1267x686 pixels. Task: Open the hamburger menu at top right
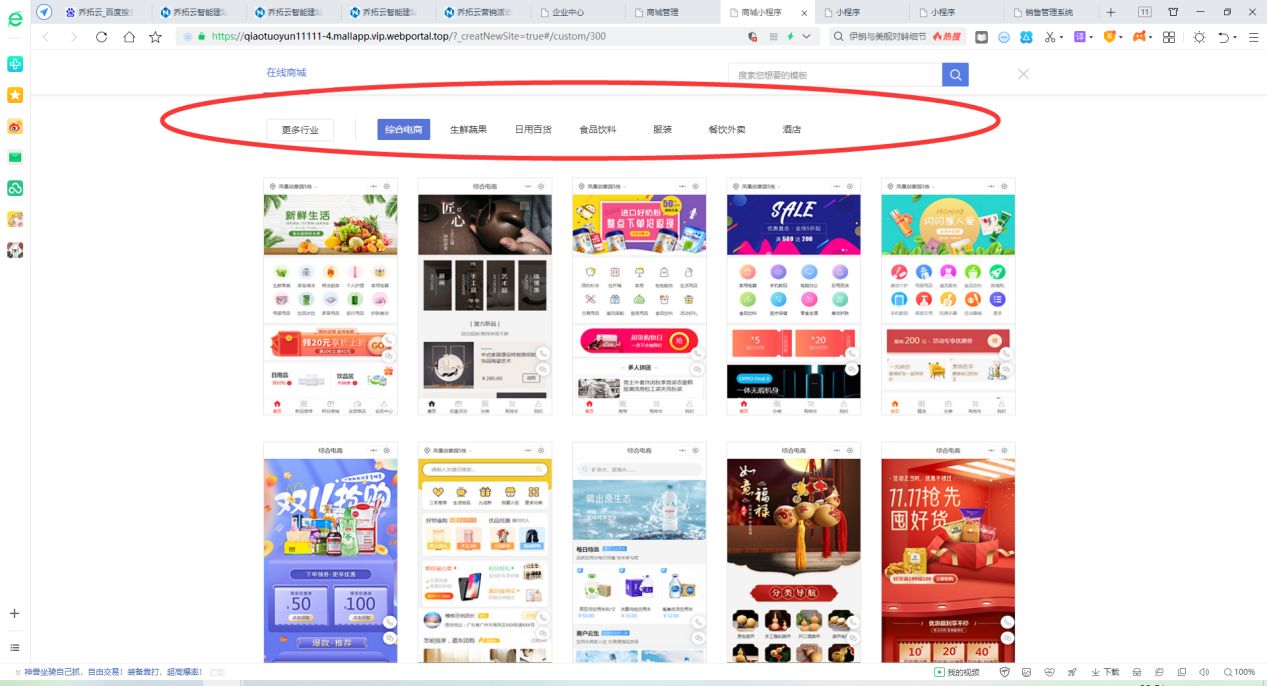(1253, 37)
